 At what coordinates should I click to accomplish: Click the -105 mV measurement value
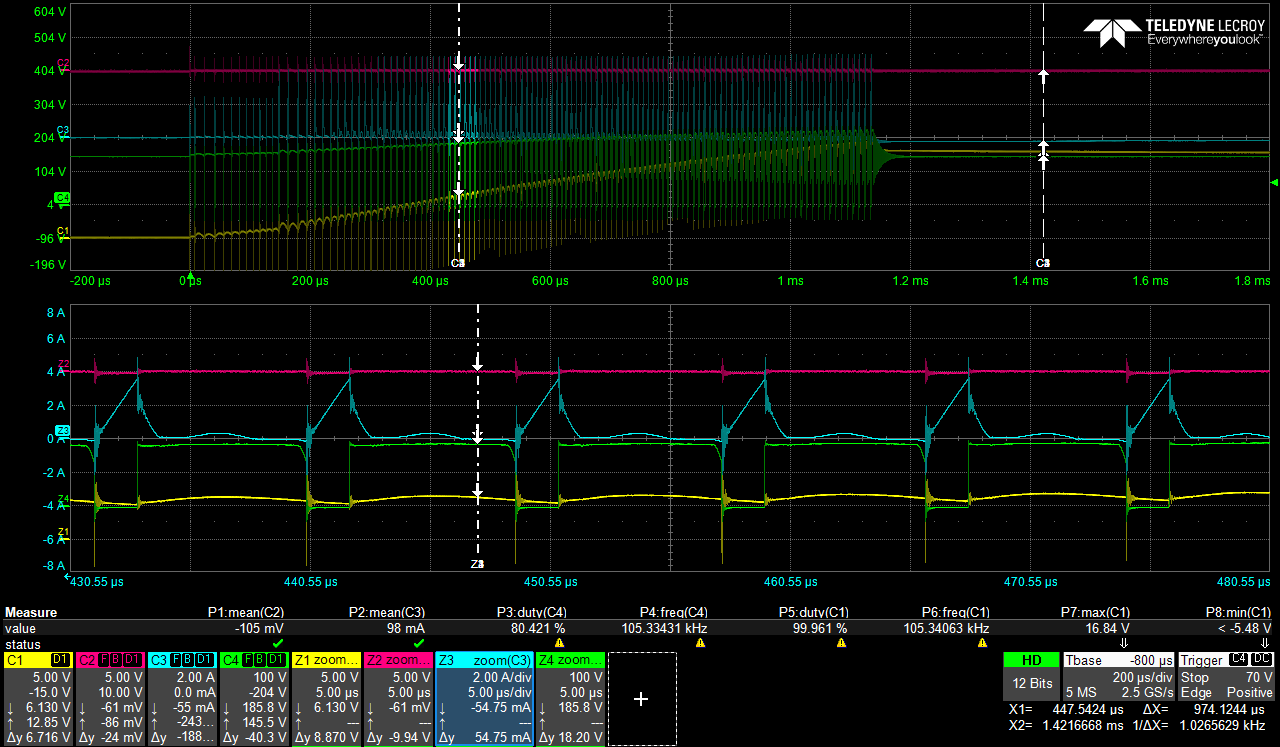(259, 628)
